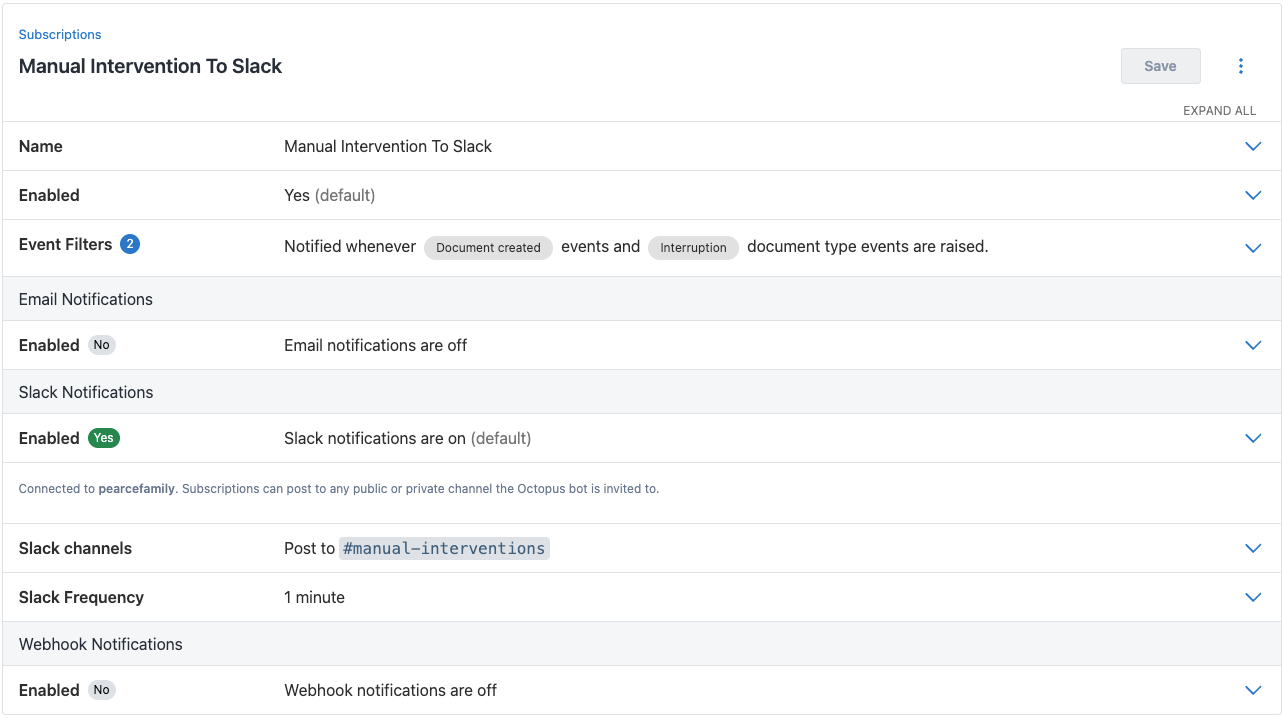Click the 1 minute Slack Frequency value
The image size is (1283, 718).
coord(314,597)
